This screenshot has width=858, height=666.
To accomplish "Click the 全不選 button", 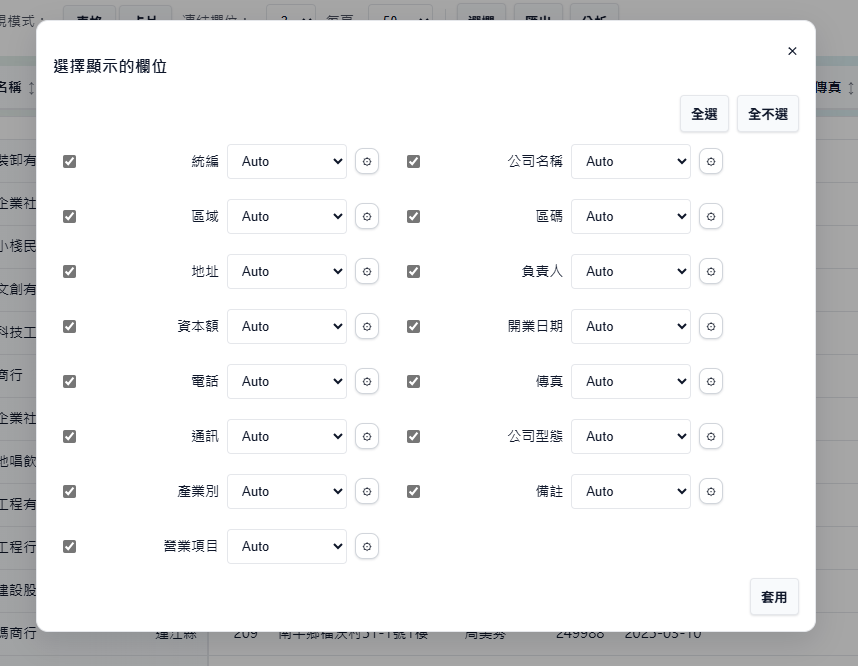I will (768, 114).
